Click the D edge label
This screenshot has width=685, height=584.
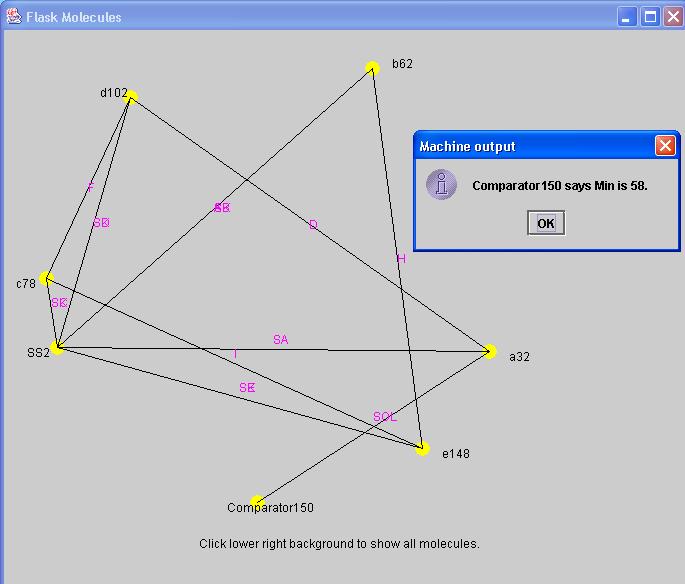pos(313,225)
